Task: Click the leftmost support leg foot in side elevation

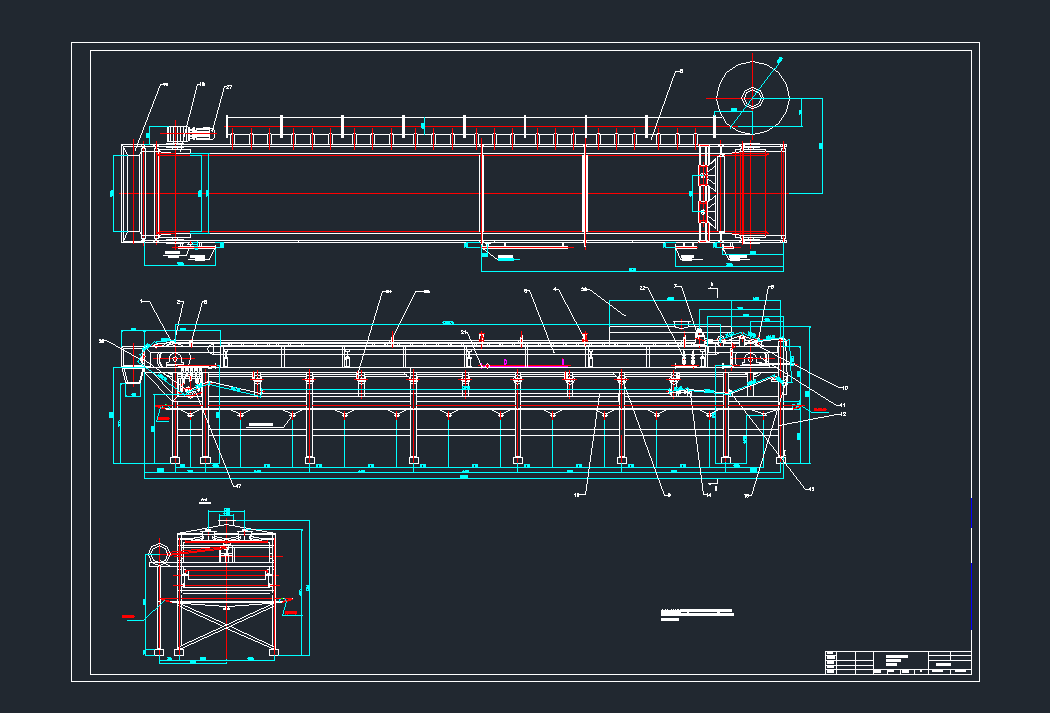Action: click(x=175, y=461)
